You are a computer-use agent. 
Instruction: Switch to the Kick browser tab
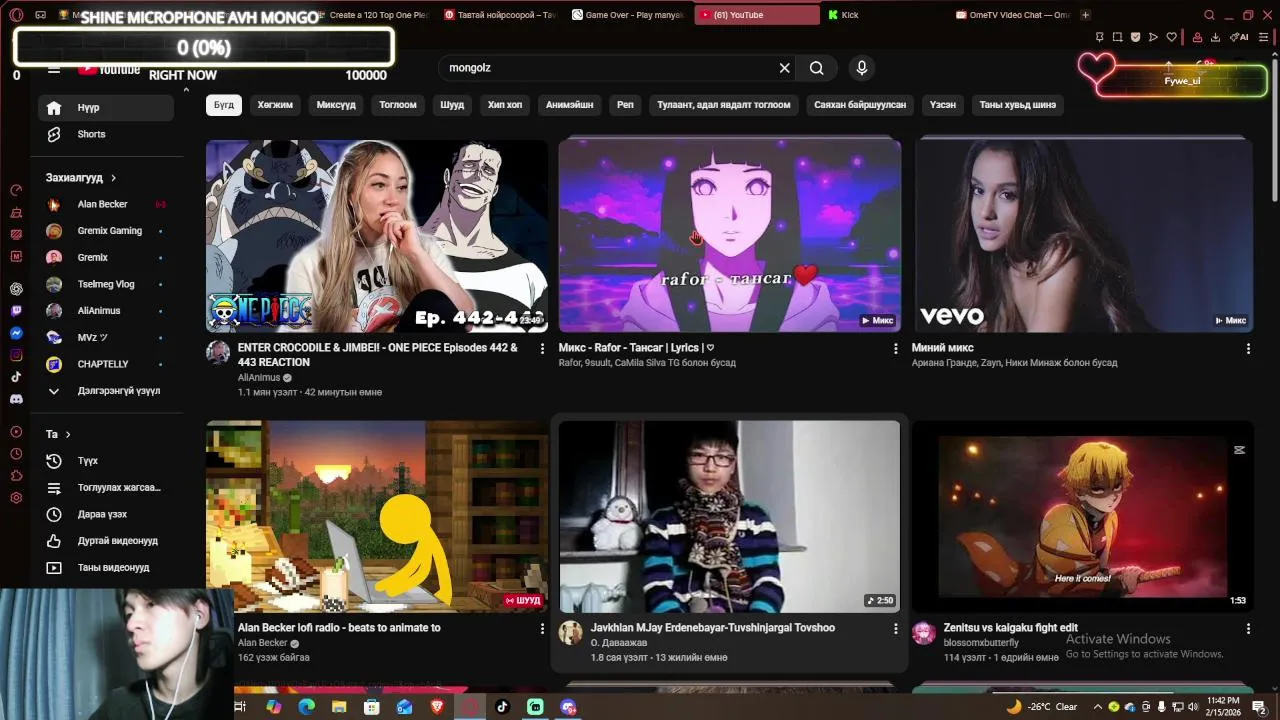[x=880, y=15]
